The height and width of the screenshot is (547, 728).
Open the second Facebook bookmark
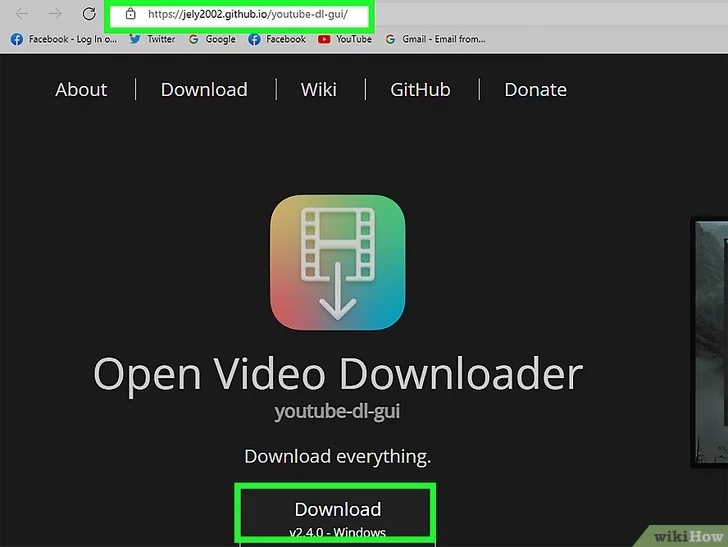tap(277, 39)
